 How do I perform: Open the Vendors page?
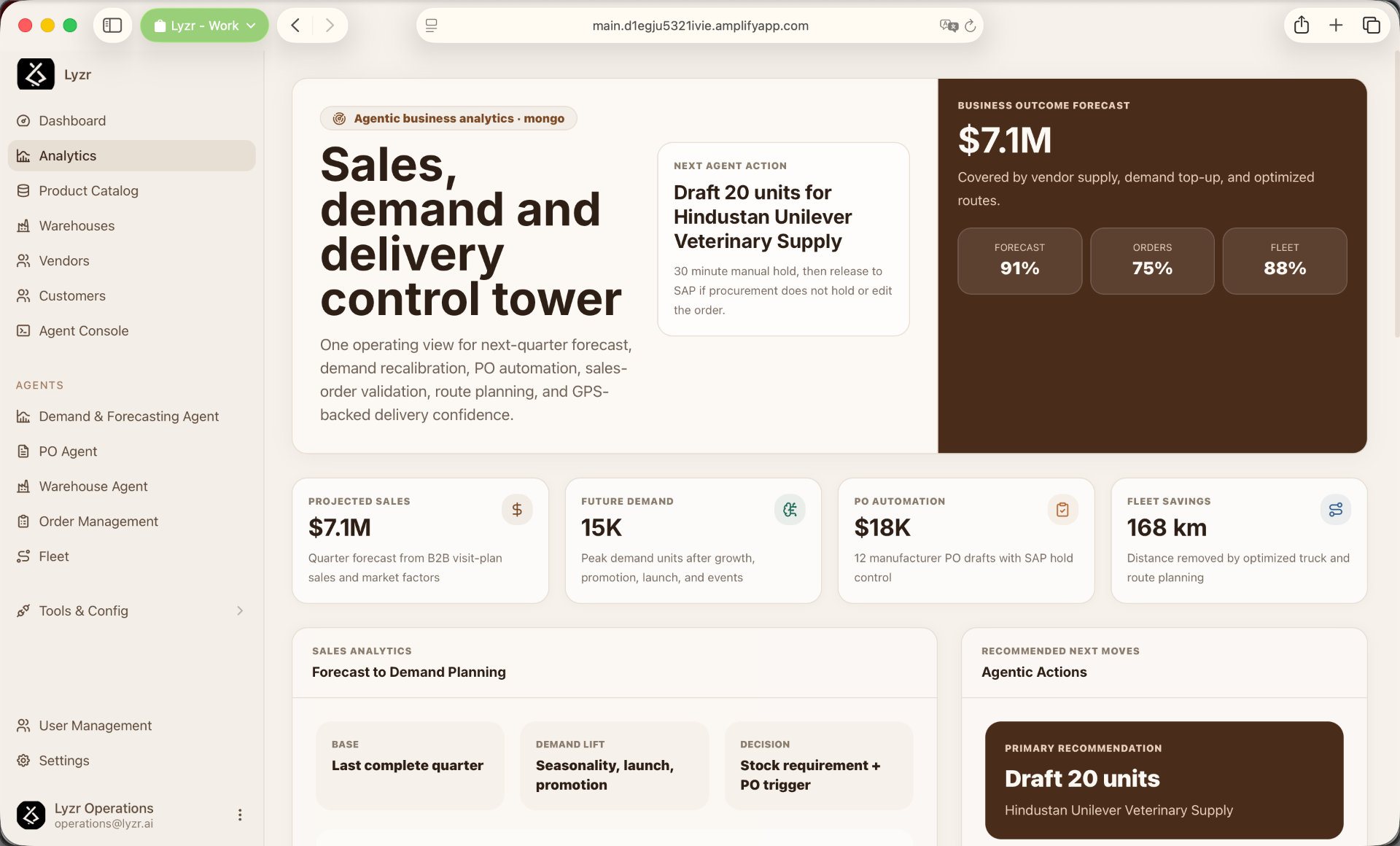pyautogui.click(x=131, y=261)
